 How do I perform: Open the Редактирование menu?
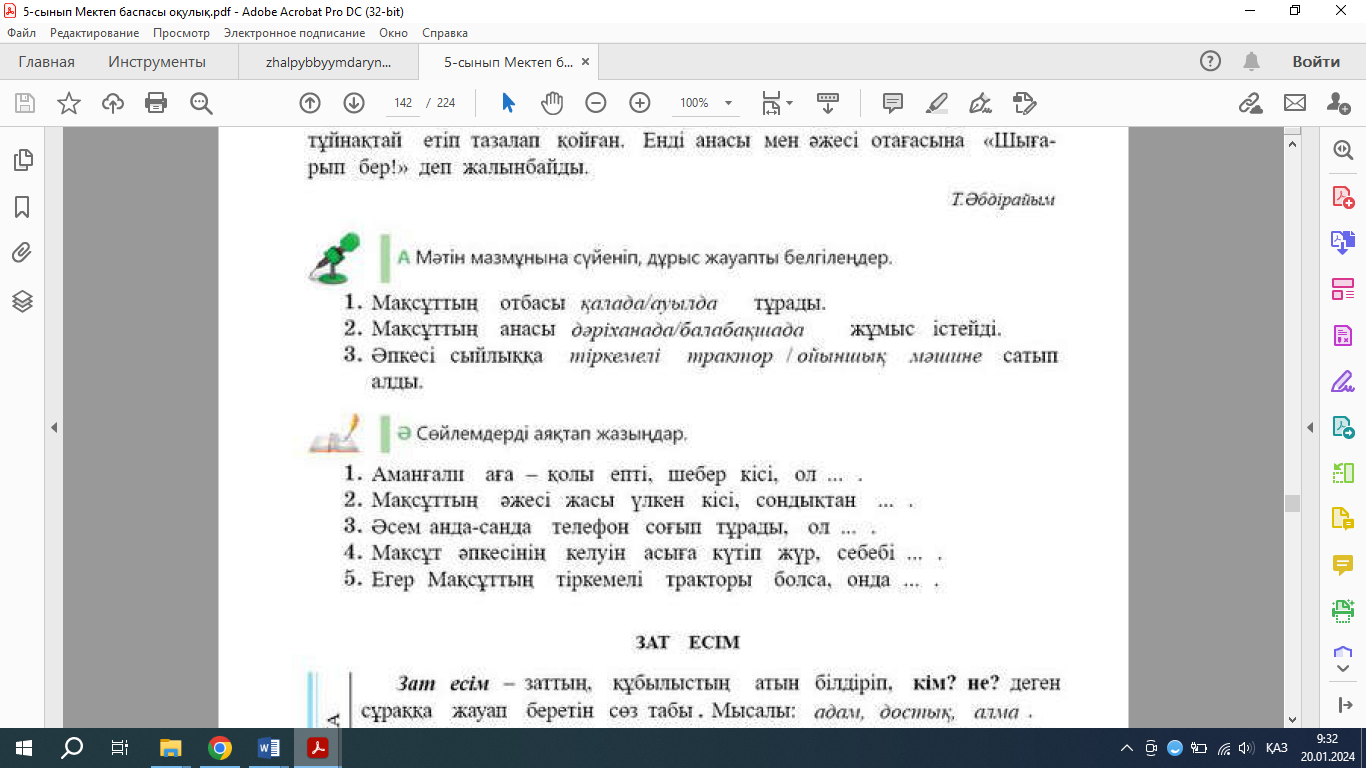95,33
